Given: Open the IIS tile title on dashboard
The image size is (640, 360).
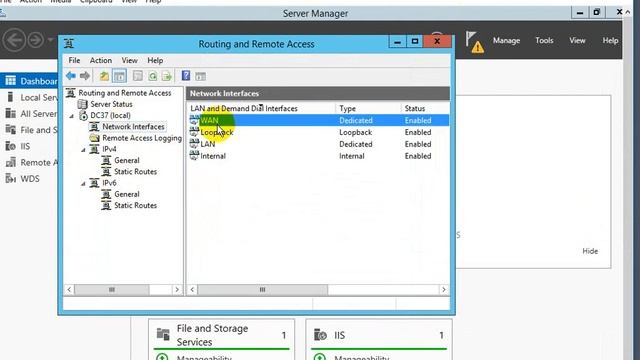Looking at the screenshot, I should click(x=340, y=335).
